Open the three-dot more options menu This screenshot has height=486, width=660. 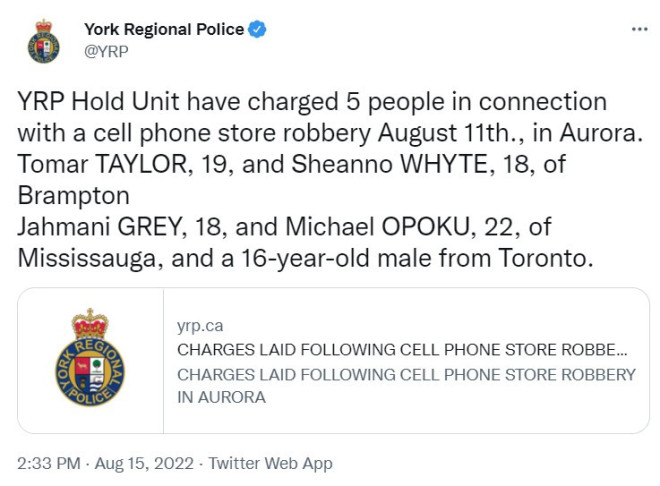[x=639, y=29]
